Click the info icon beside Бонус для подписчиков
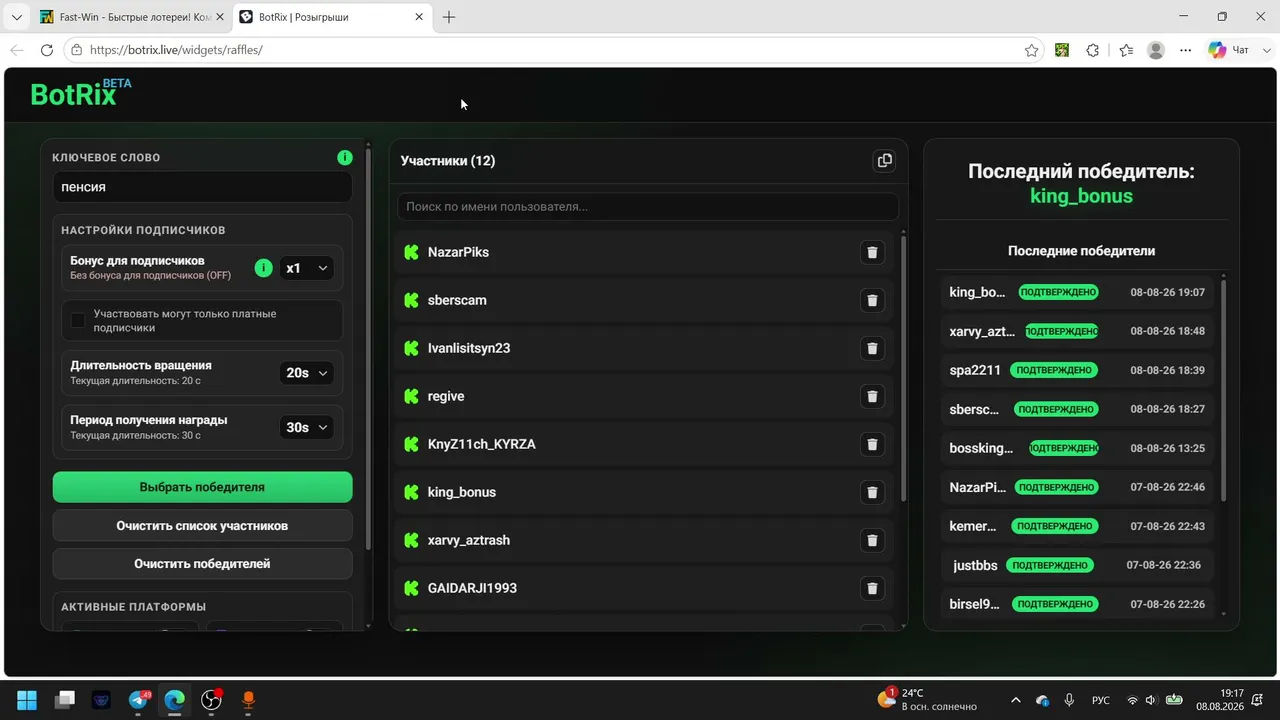This screenshot has width=1280, height=720. tap(263, 268)
